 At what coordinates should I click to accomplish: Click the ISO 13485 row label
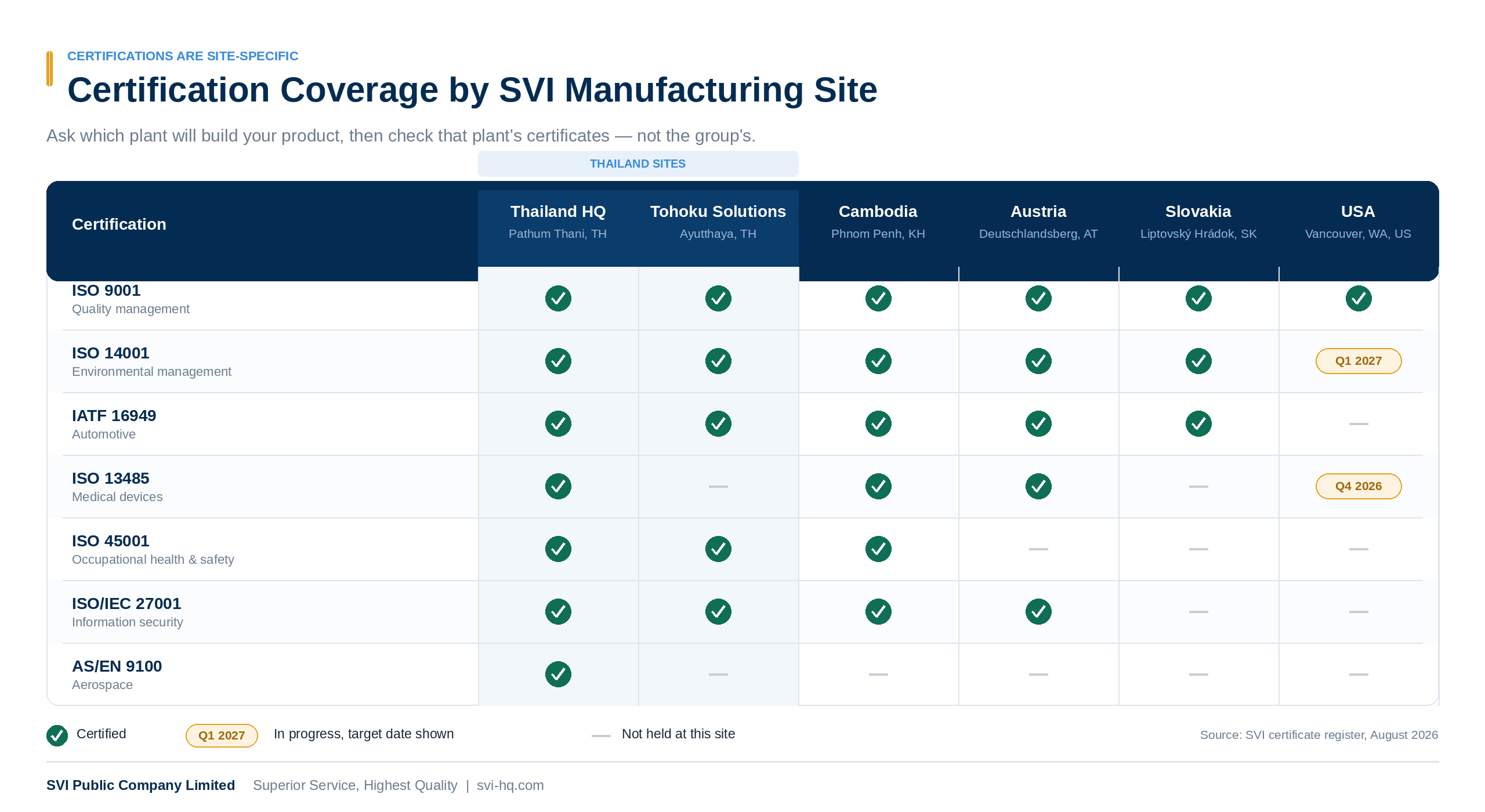111,478
